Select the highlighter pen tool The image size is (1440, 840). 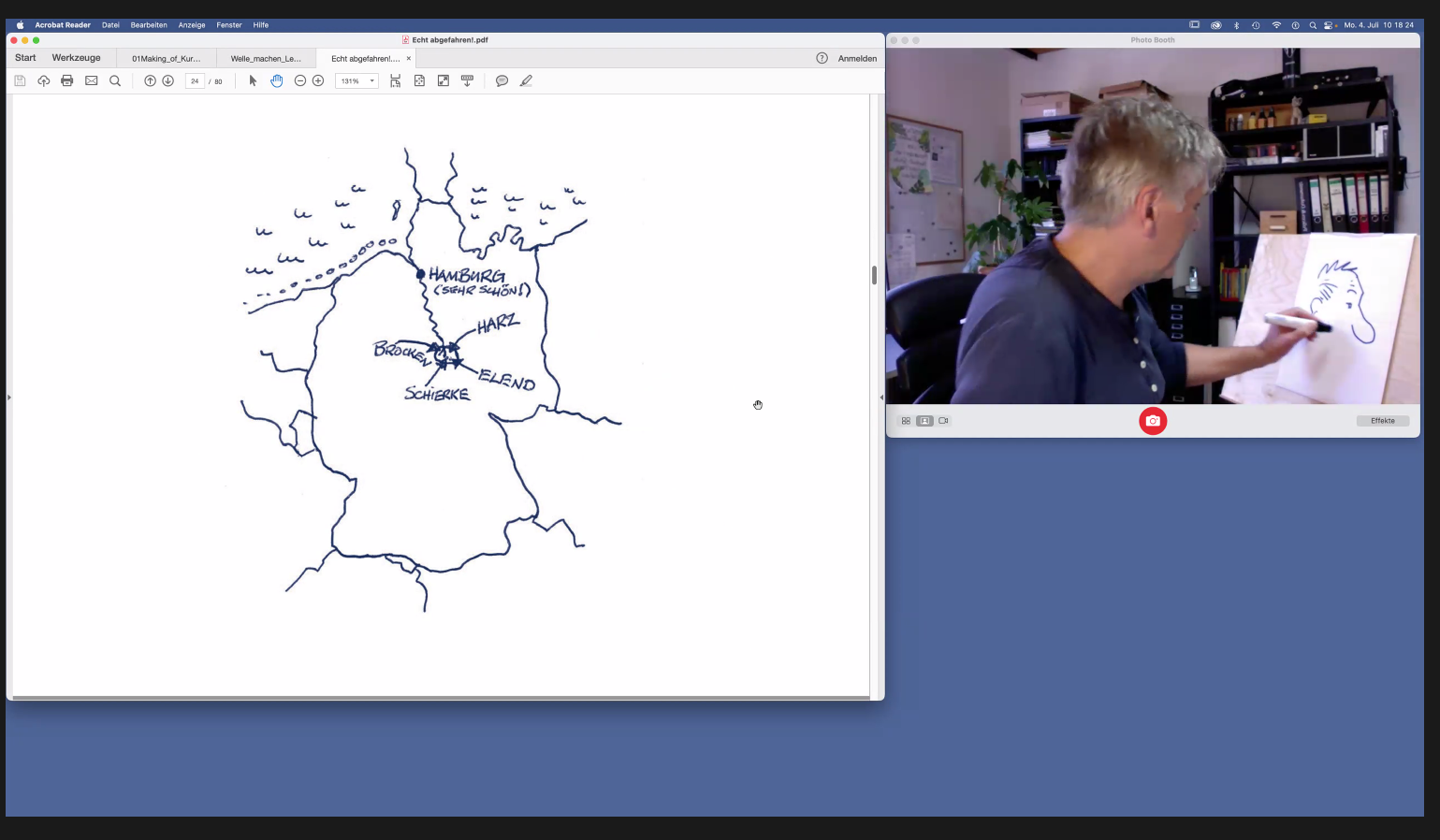526,81
